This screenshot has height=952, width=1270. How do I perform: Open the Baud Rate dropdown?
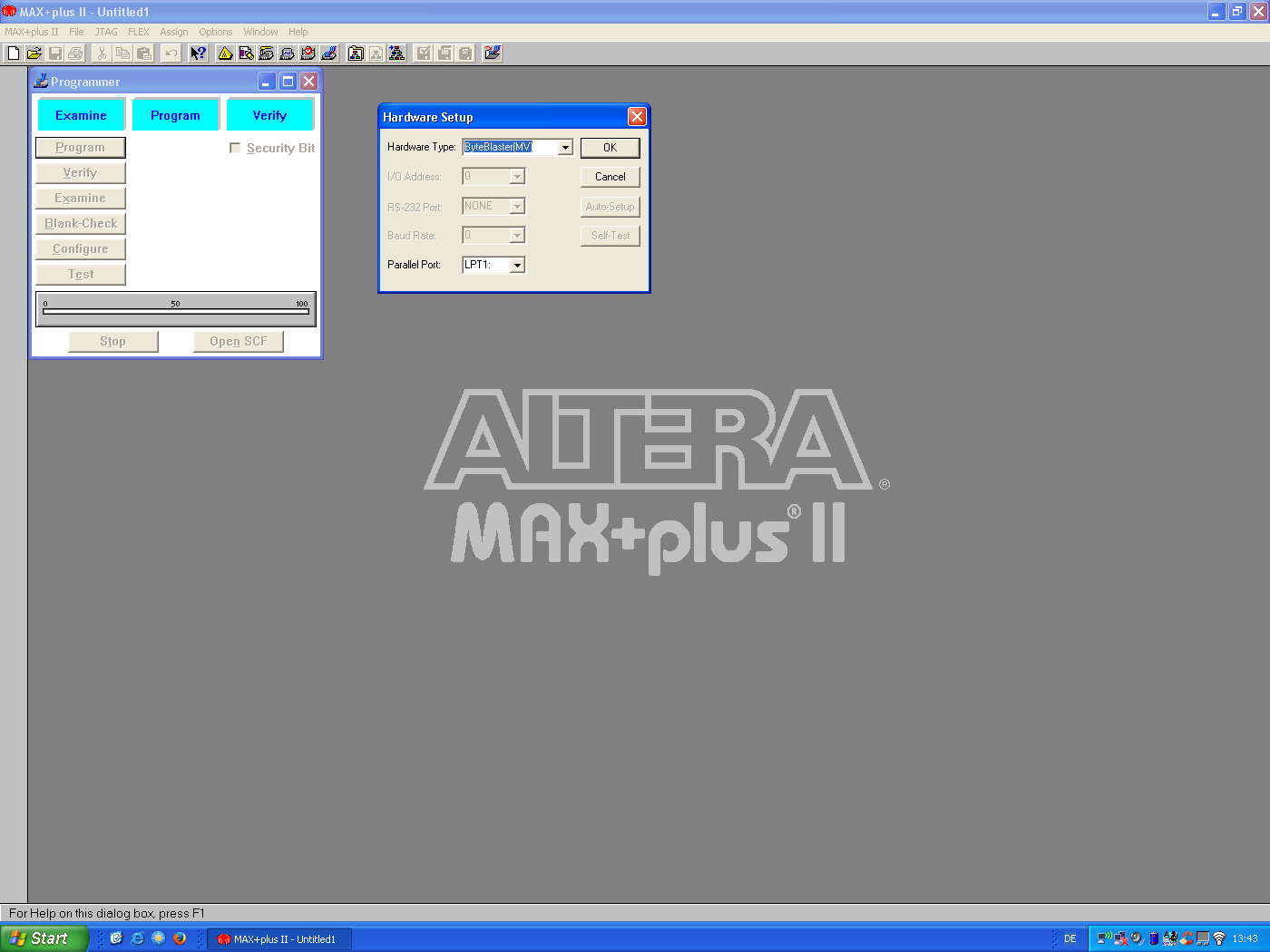pyautogui.click(x=517, y=236)
